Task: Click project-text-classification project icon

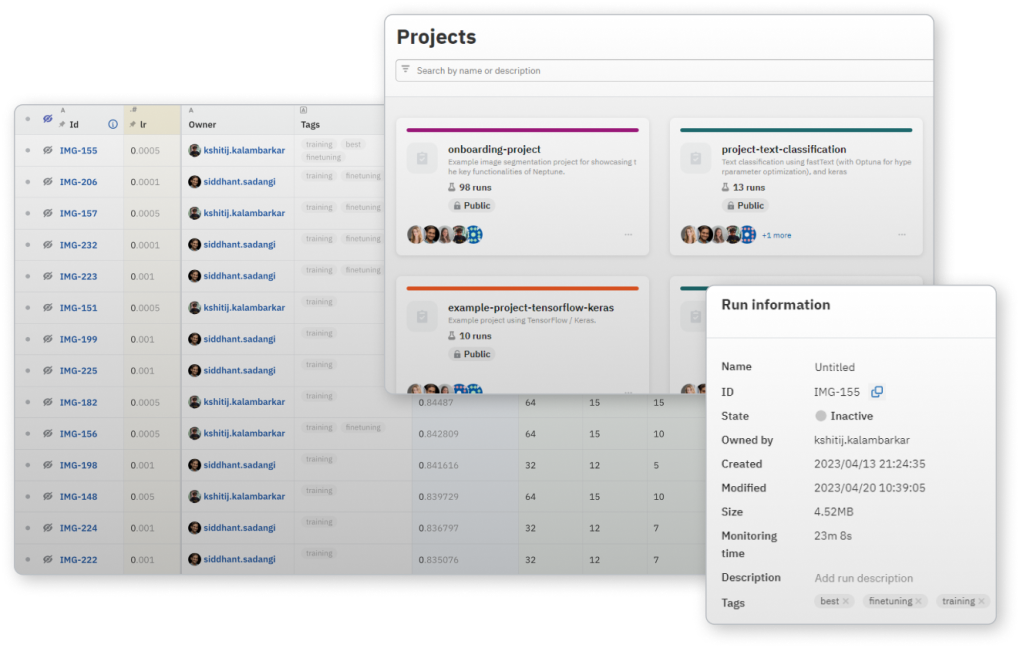Action: point(695,158)
